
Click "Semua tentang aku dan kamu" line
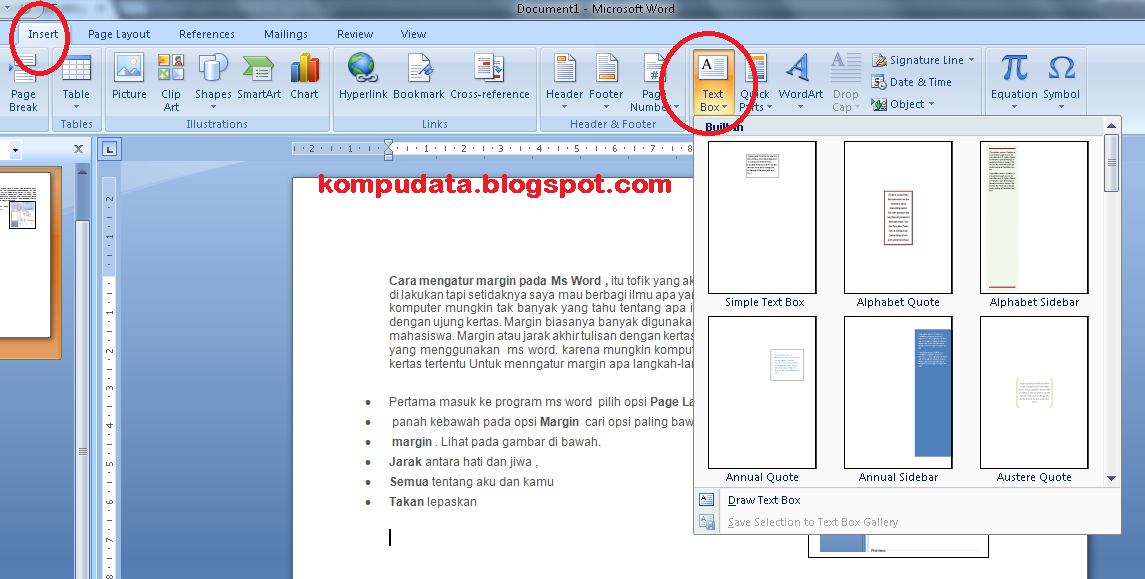click(x=471, y=482)
